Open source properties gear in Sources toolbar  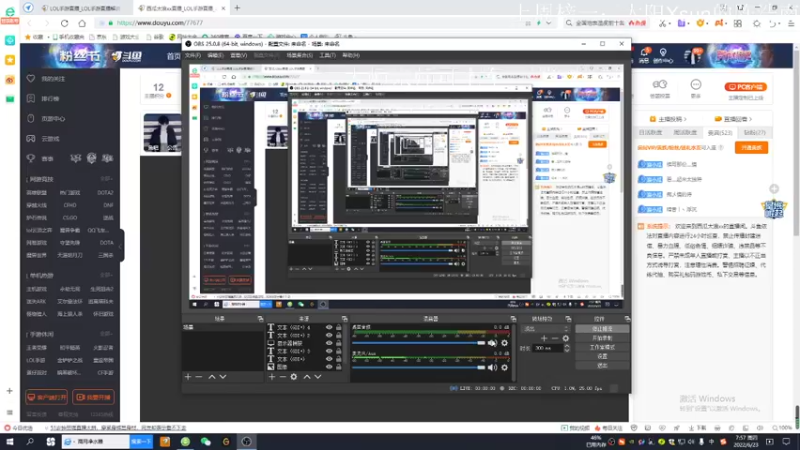point(294,377)
